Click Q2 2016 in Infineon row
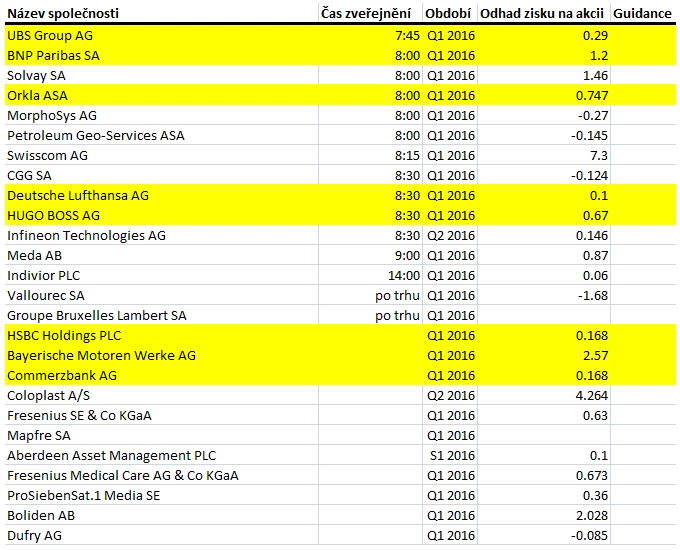Viewport: 680px width, 550px height. pyautogui.click(x=451, y=235)
